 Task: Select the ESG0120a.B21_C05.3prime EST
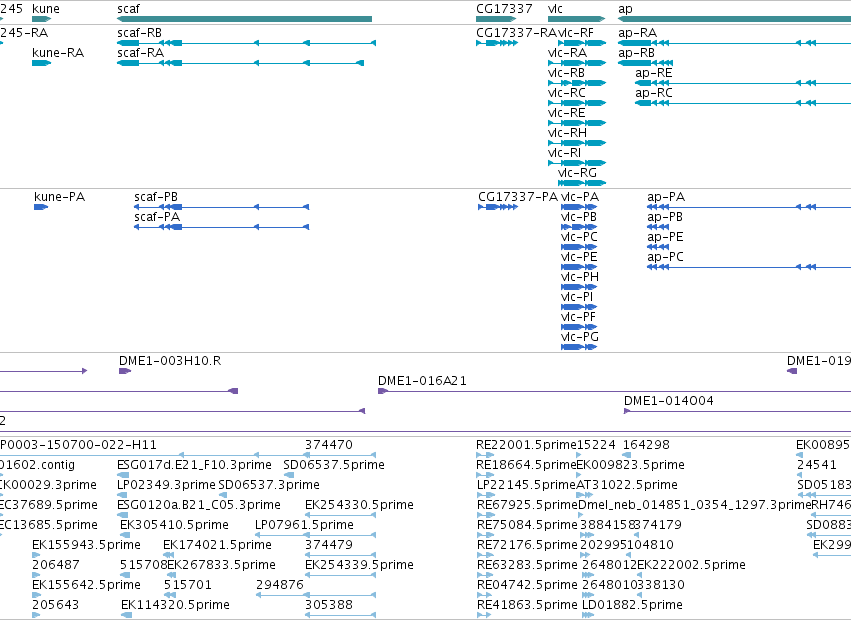coord(122,515)
